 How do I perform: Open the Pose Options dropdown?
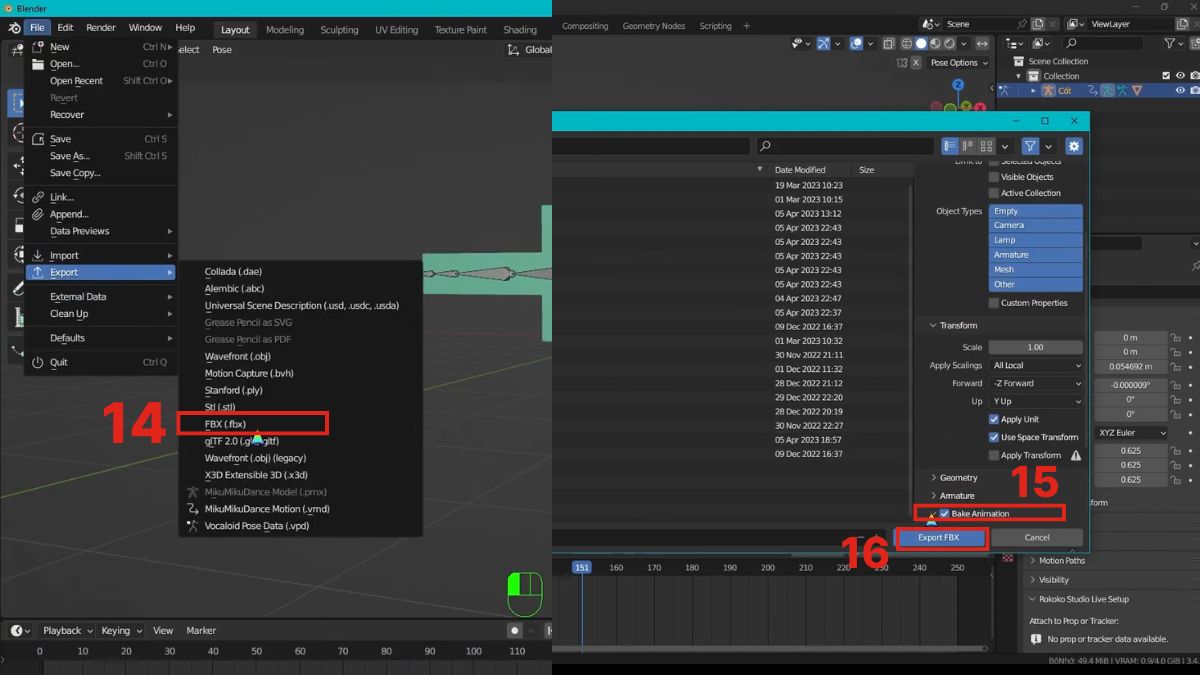[x=959, y=62]
